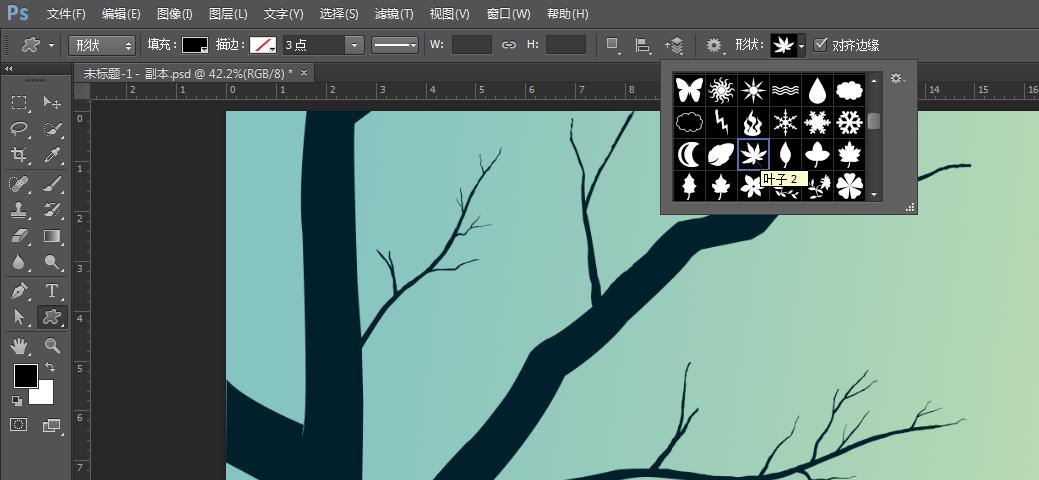Open the 文件(F) menu

(x=66, y=14)
